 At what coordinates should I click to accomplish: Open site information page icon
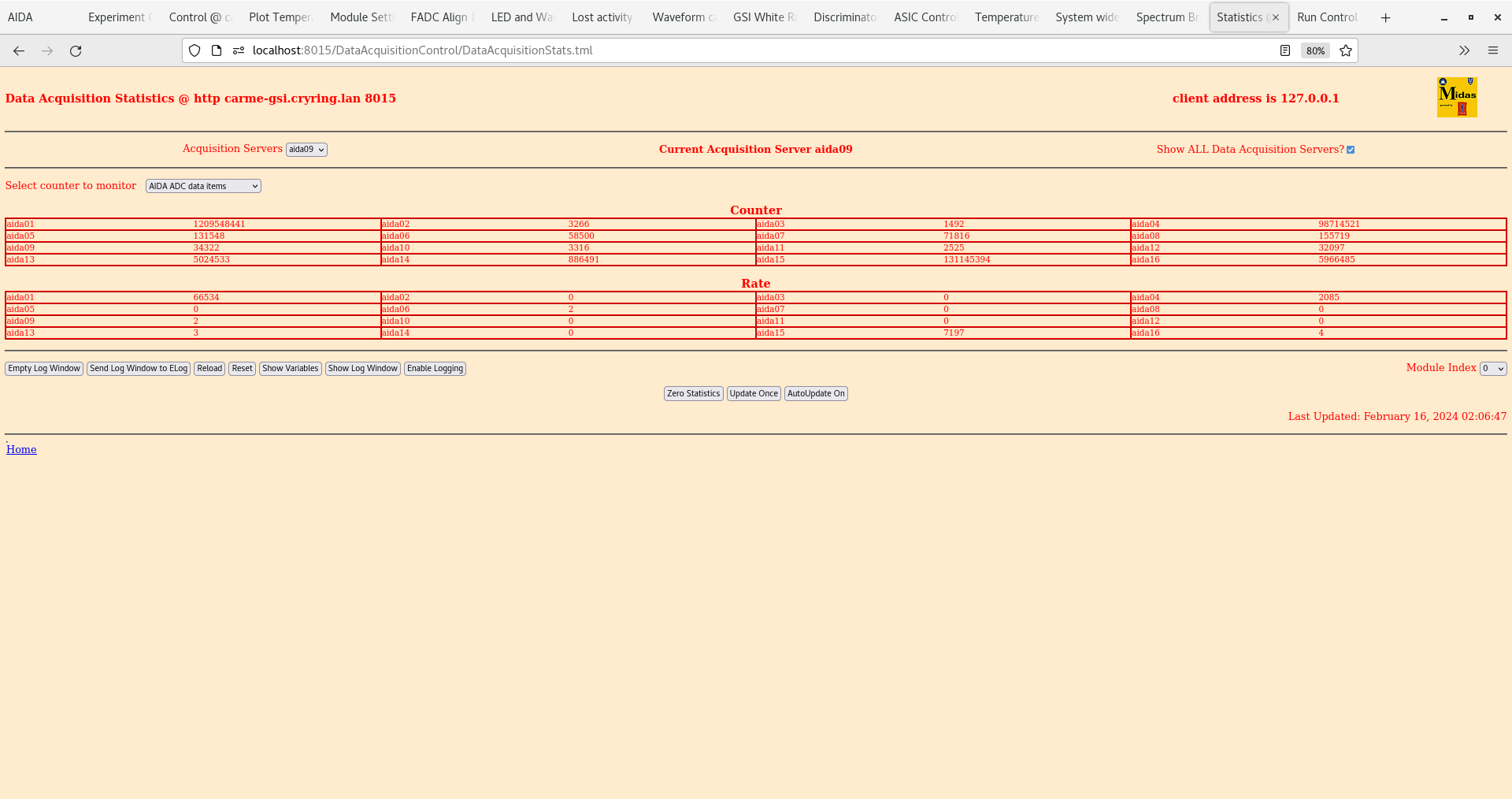coord(217,50)
